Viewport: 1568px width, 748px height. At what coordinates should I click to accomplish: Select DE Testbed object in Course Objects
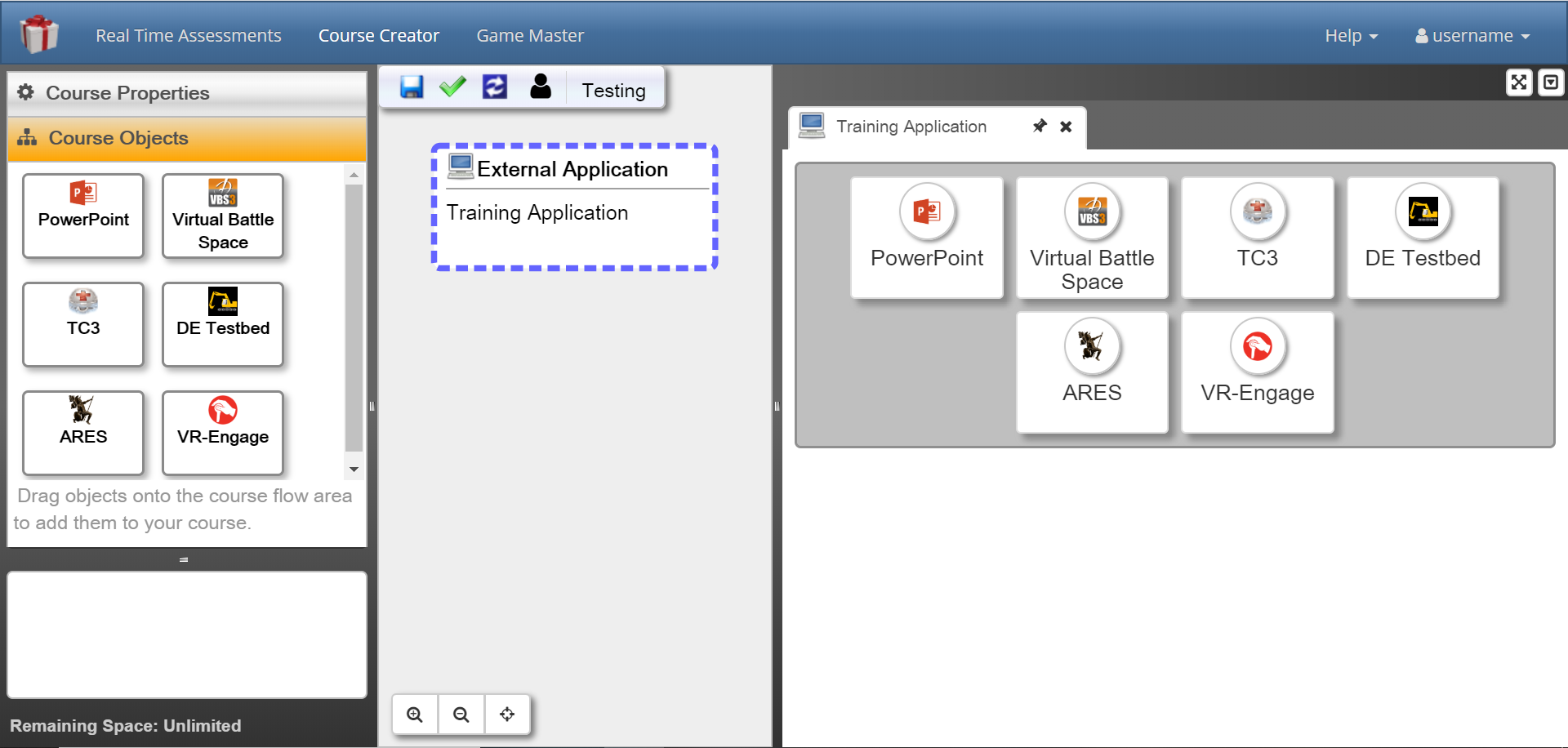tap(223, 324)
